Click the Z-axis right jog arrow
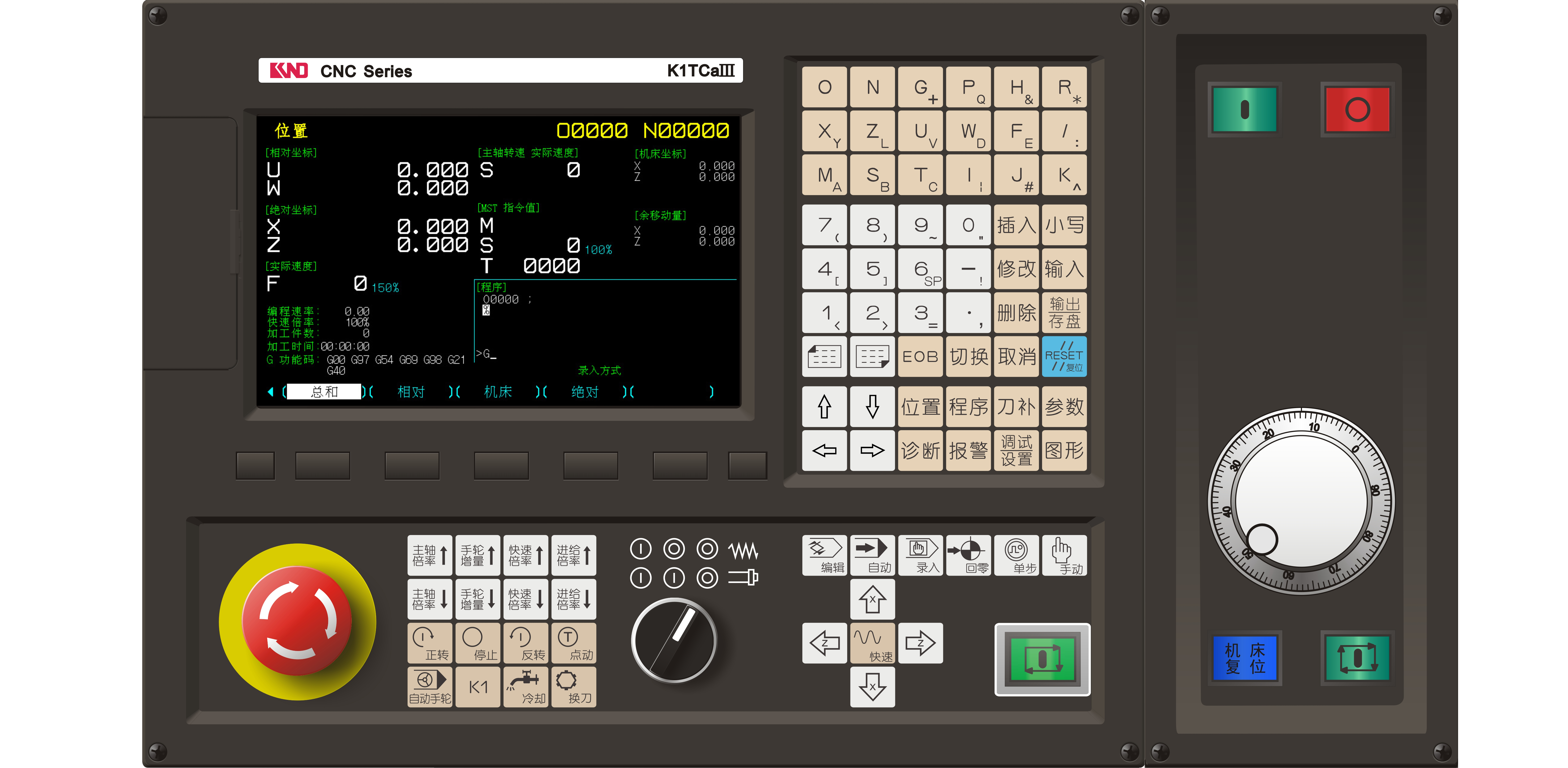 click(x=920, y=643)
